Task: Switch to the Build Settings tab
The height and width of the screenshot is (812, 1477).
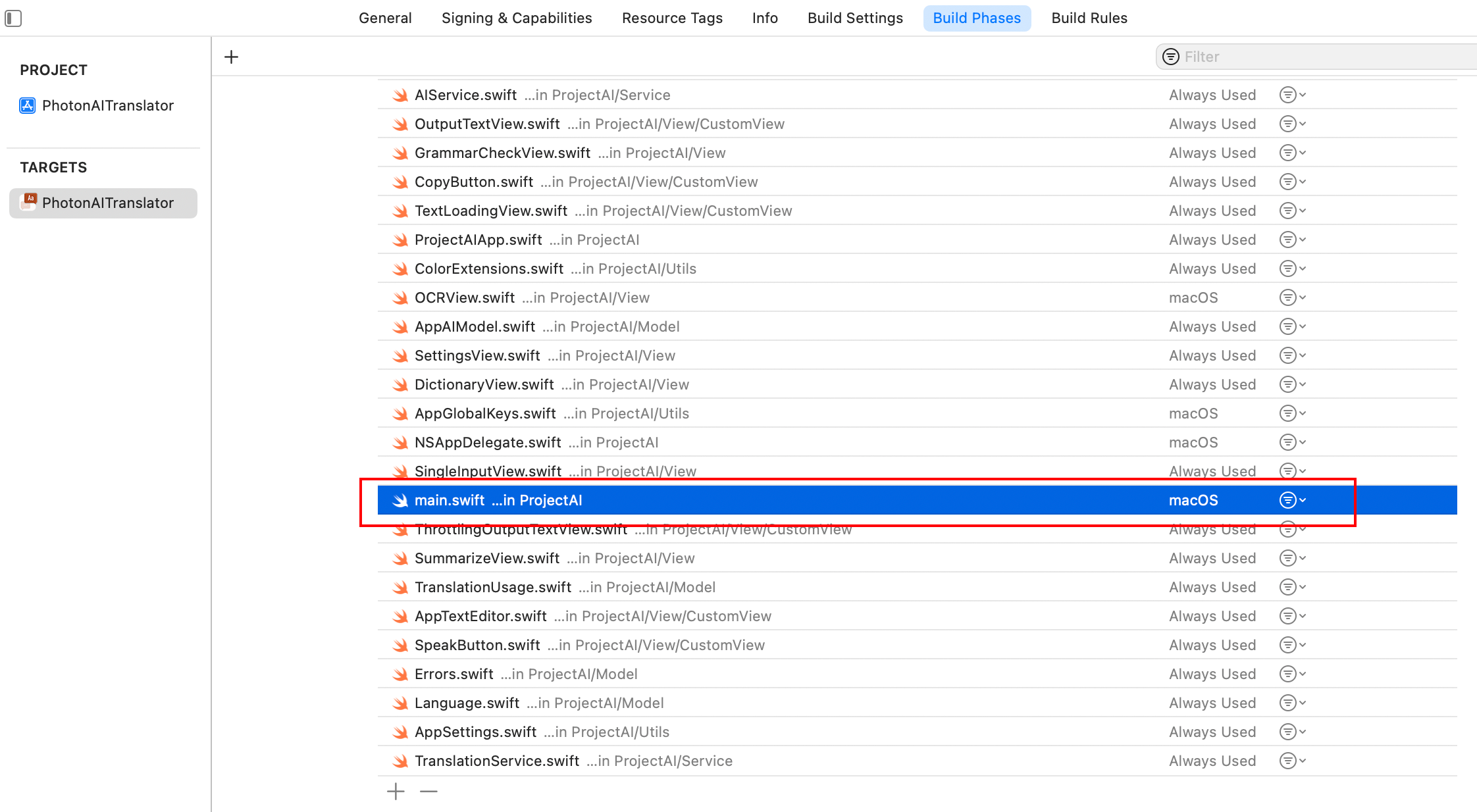Action: point(854,18)
